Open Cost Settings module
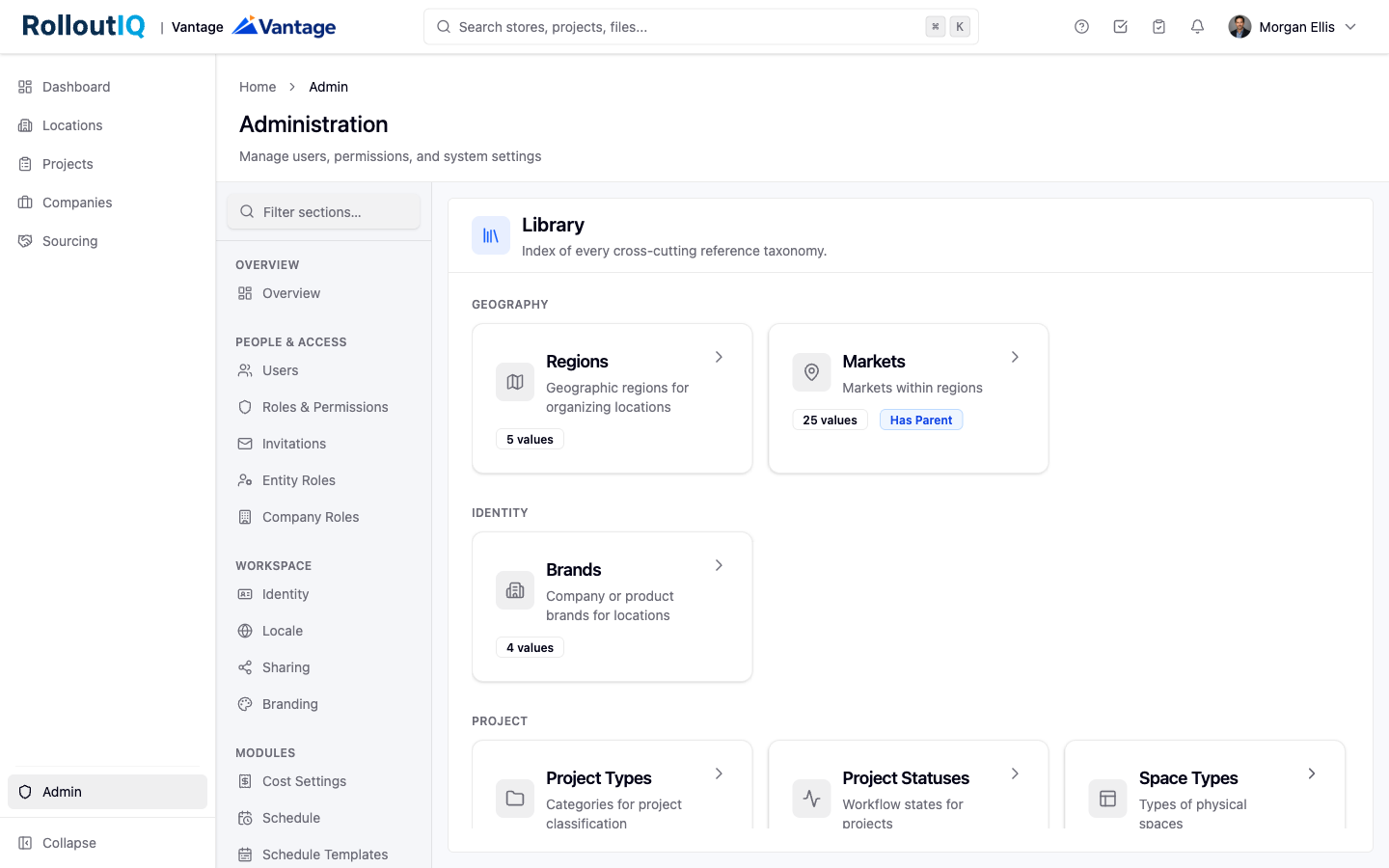The image size is (1389, 868). pyautogui.click(x=324, y=781)
